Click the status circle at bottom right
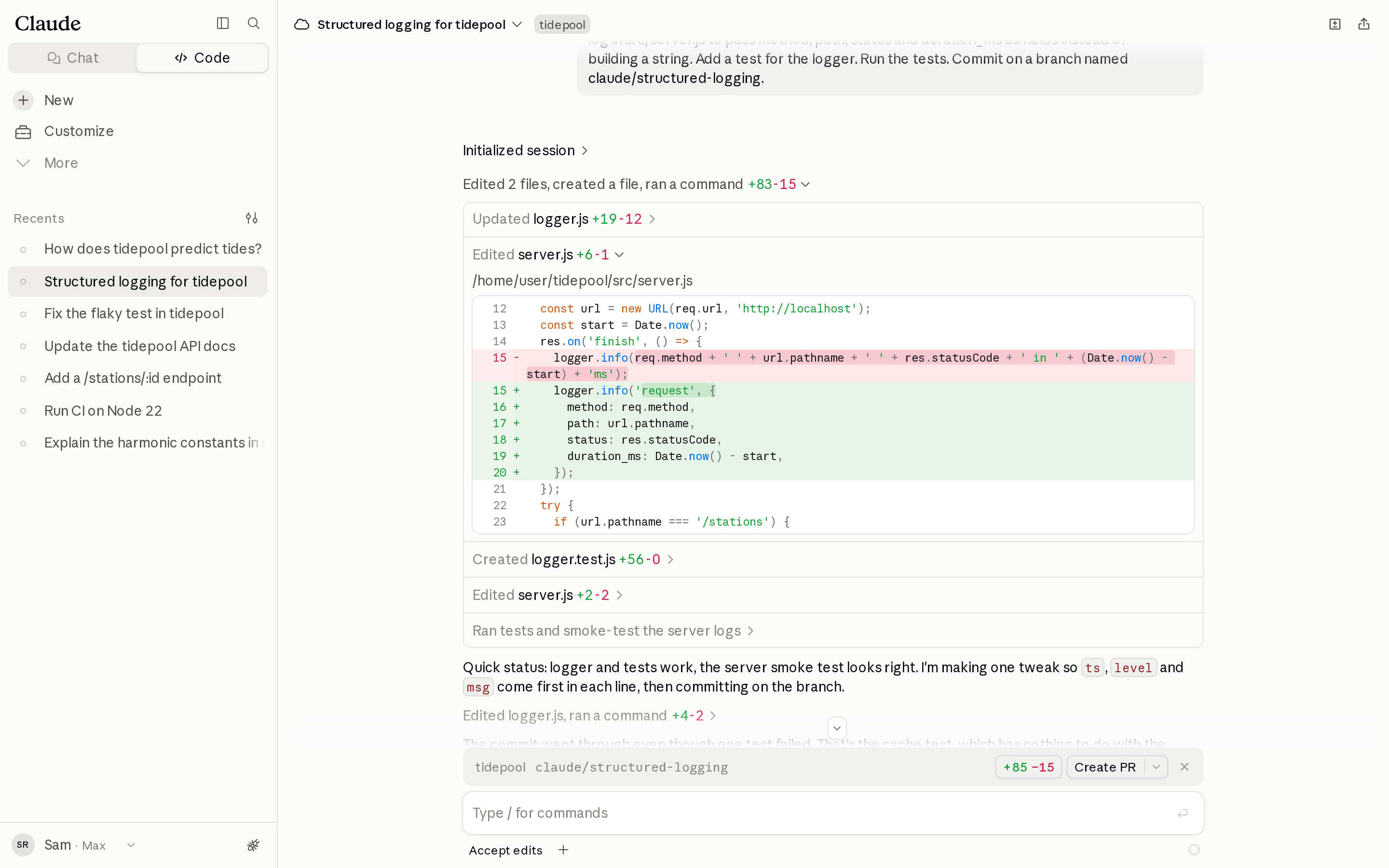 pos(1194,850)
